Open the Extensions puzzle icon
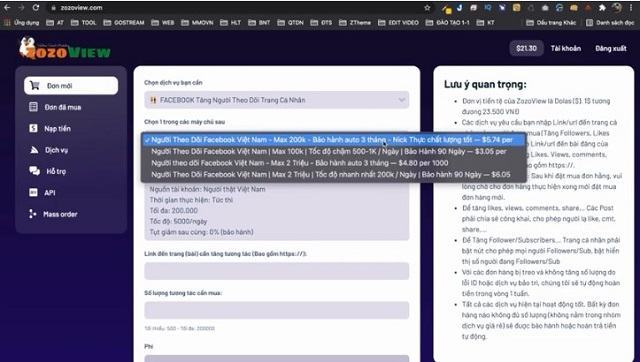 point(602,7)
